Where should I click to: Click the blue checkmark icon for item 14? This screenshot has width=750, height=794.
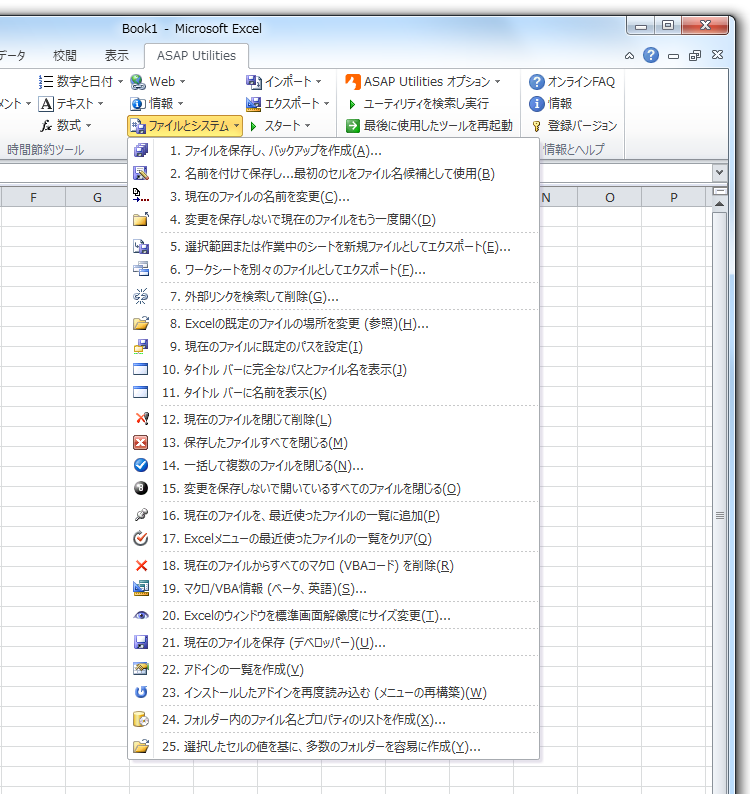141,465
